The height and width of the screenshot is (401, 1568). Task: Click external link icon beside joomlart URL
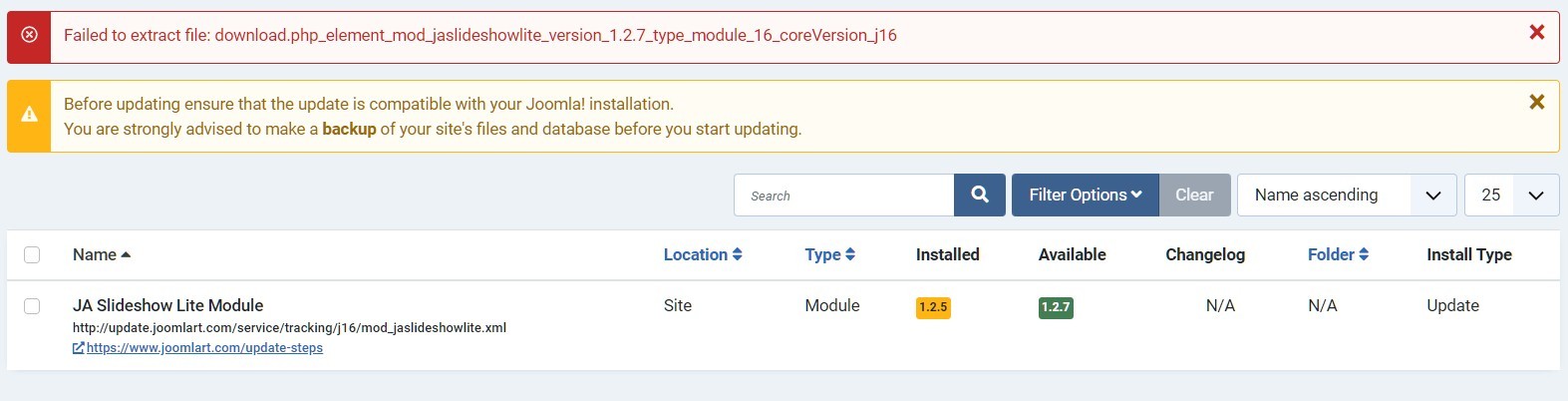click(79, 348)
